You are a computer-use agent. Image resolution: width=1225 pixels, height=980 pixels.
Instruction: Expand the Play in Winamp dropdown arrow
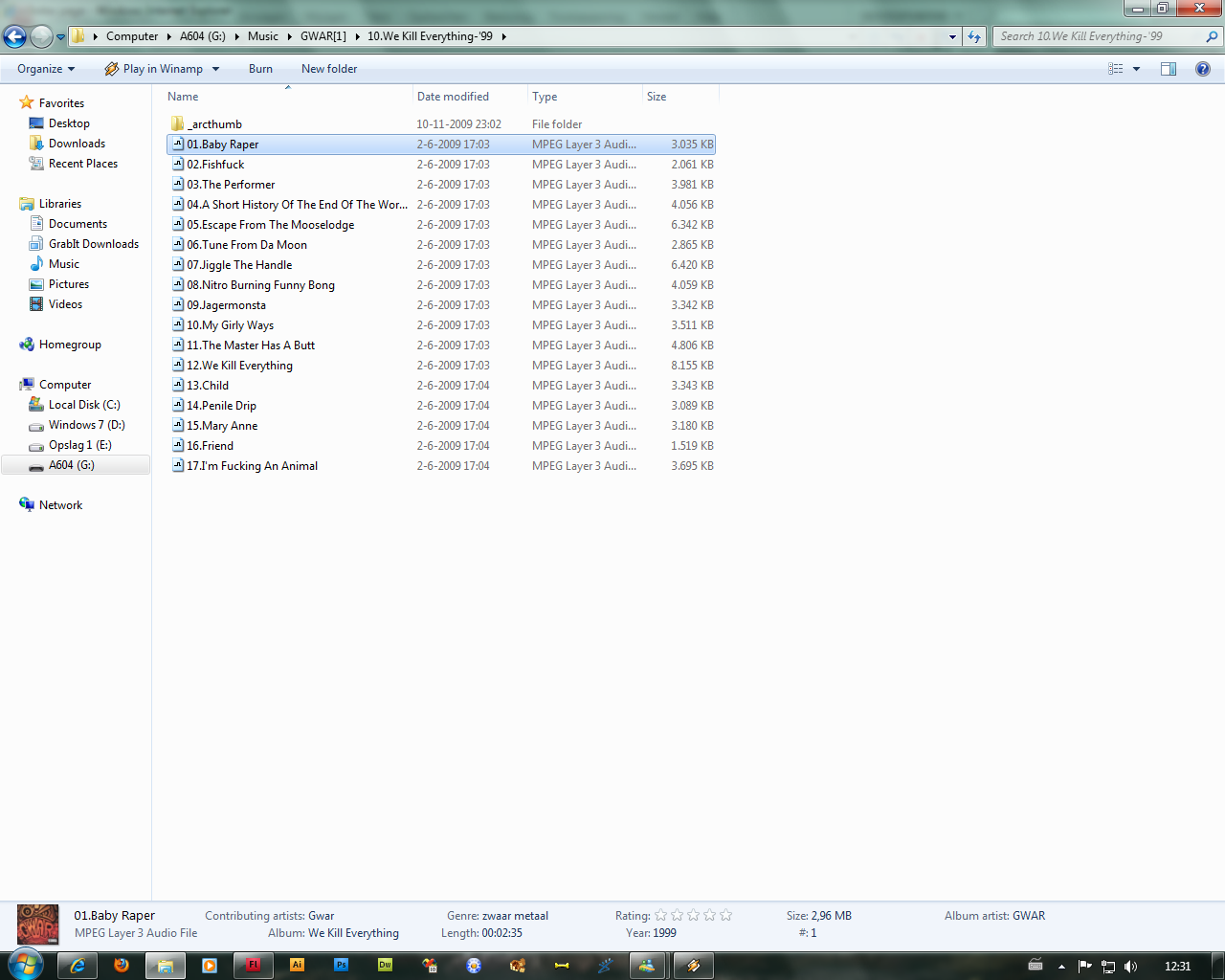[215, 69]
